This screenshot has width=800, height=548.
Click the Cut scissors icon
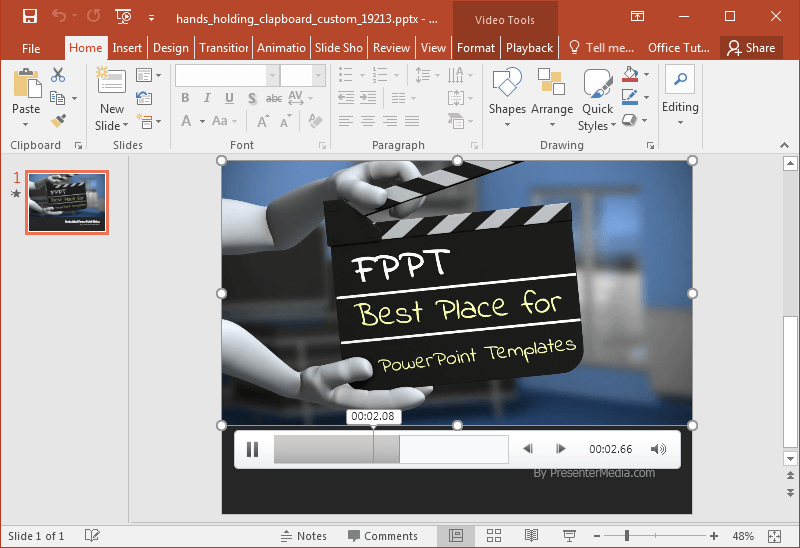58,75
